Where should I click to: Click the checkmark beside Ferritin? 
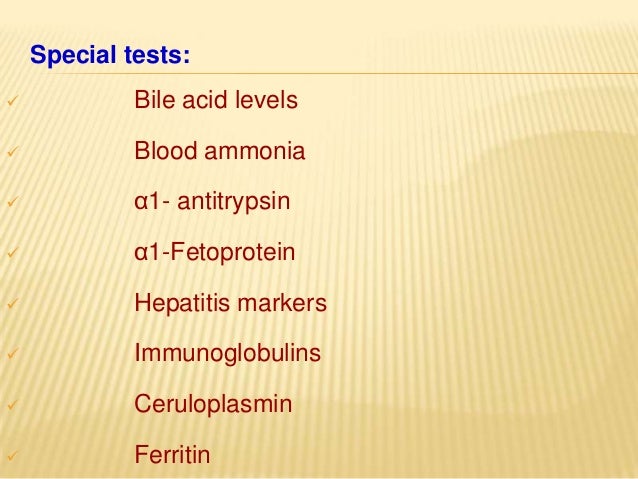click(13, 455)
